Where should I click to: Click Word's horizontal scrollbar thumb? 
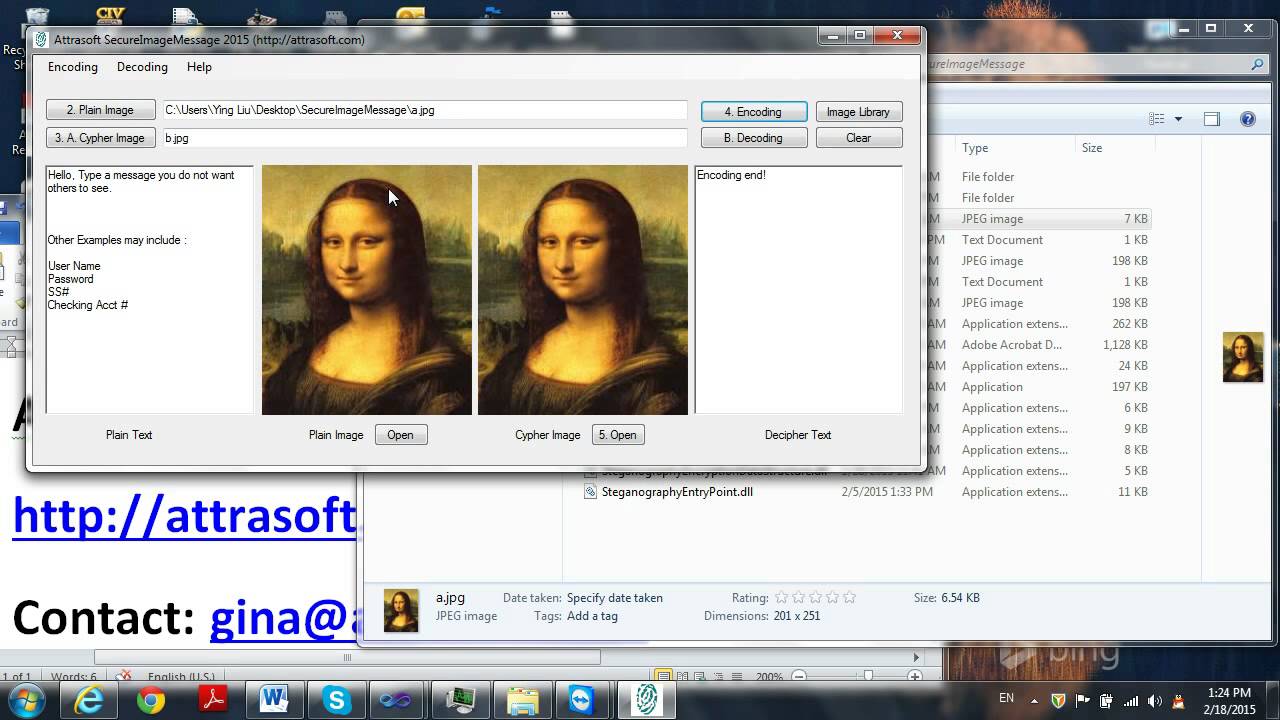(x=347, y=657)
